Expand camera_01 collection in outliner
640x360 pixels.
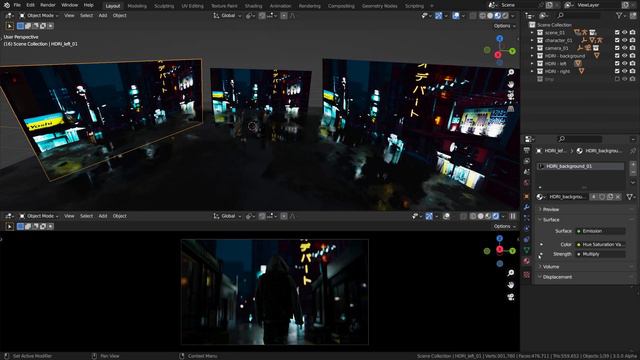coord(532,48)
